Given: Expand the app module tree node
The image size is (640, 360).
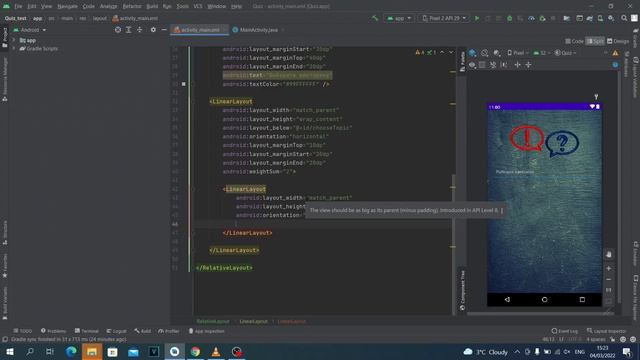Looking at the screenshot, I should click(14, 40).
